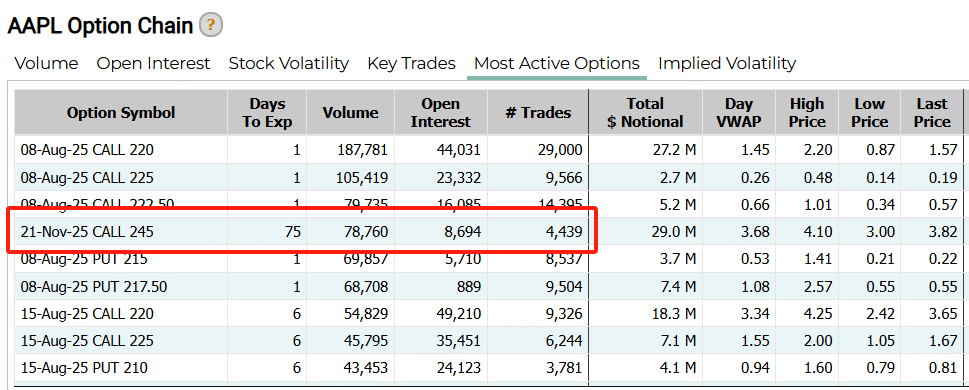Sort by Open Interest column header

click(441, 112)
